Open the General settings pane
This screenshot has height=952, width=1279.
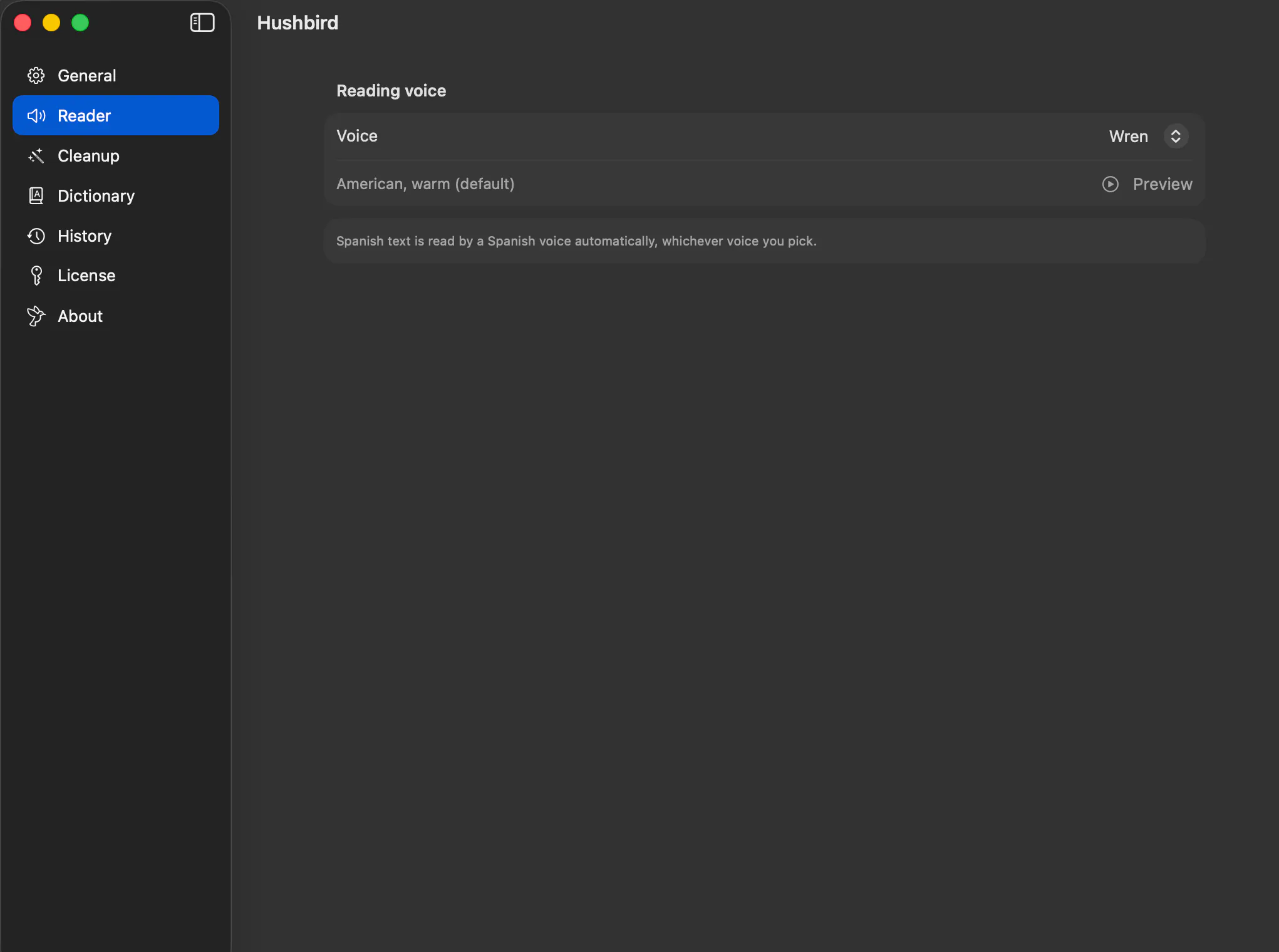click(x=116, y=76)
